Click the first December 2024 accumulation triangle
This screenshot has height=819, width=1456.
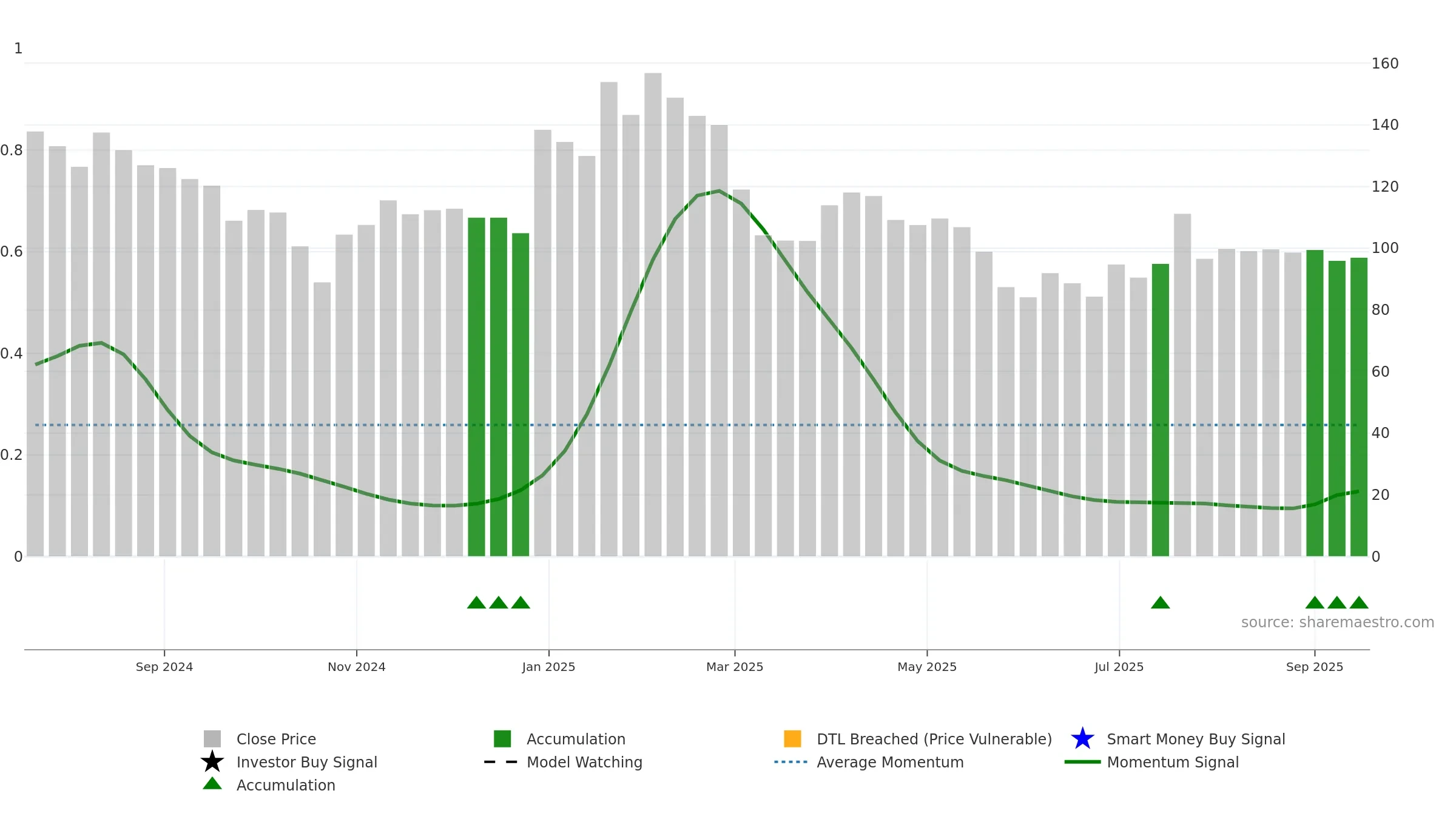[476, 602]
